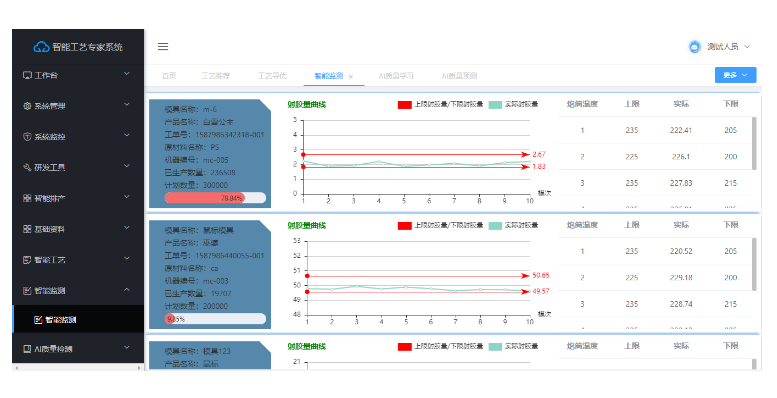This screenshot has width=777, height=398.
Task: Expand the 基础资料 sidebar menu
Action: click(78, 229)
